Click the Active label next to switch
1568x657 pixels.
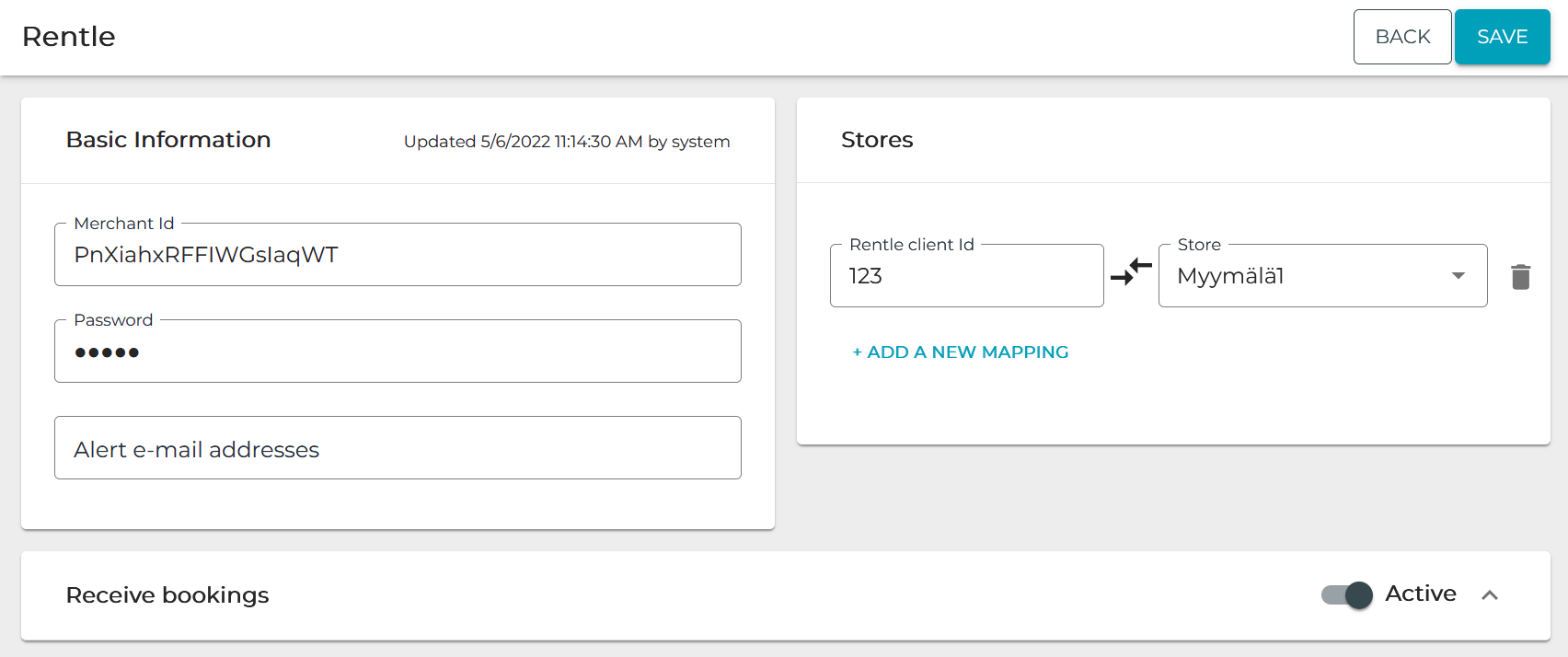1420,594
